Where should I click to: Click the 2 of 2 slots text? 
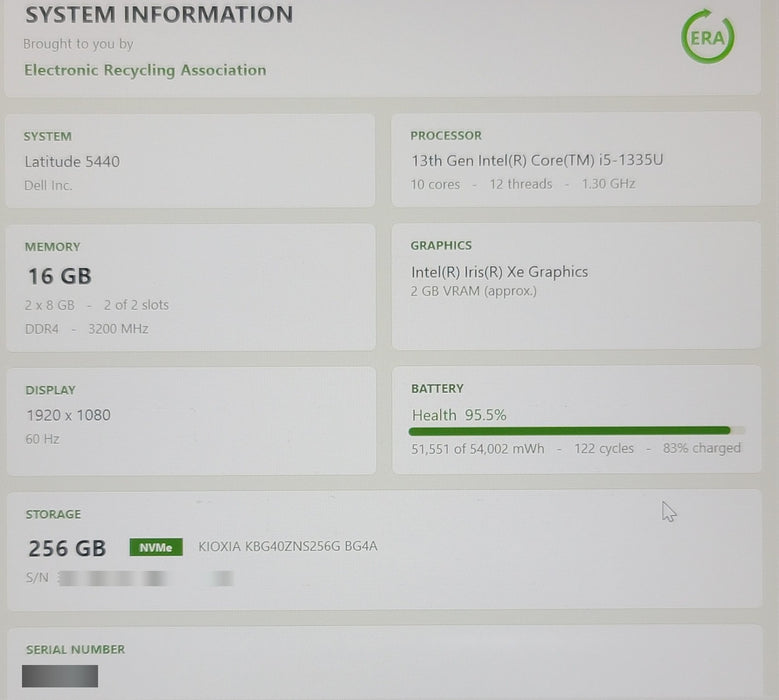[x=136, y=305]
